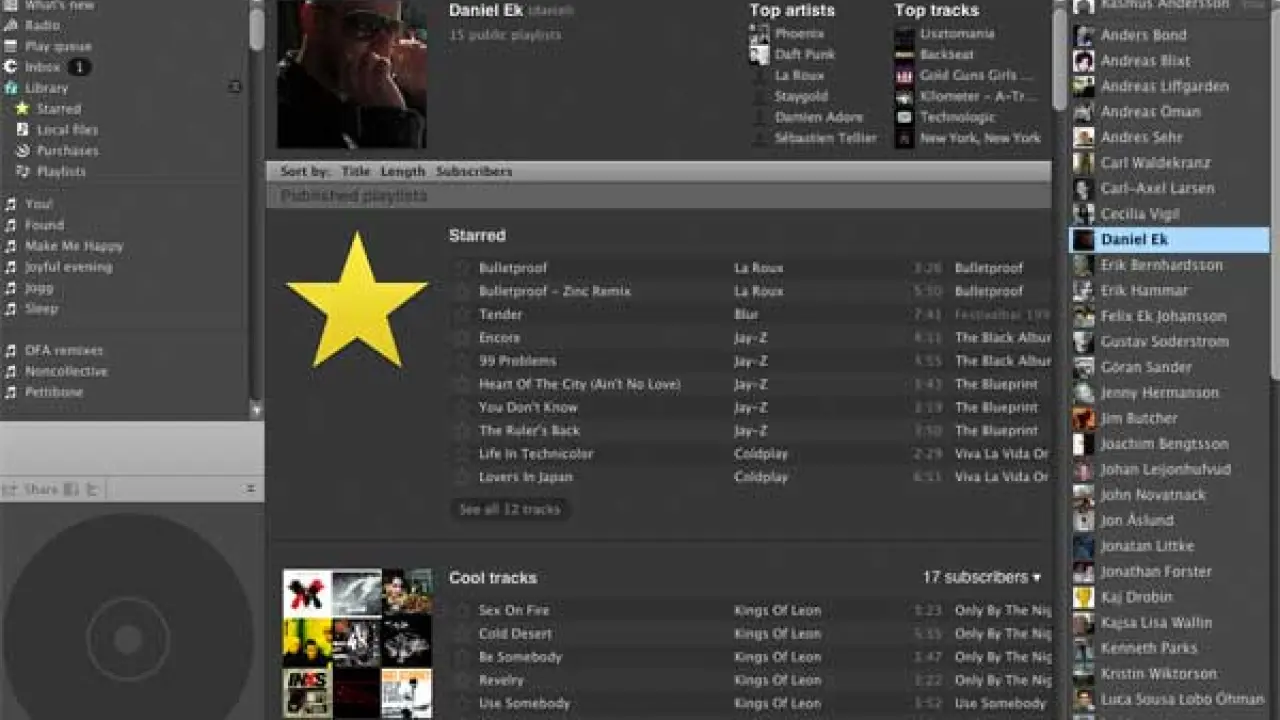Open La Roux in Top artists

pos(799,75)
